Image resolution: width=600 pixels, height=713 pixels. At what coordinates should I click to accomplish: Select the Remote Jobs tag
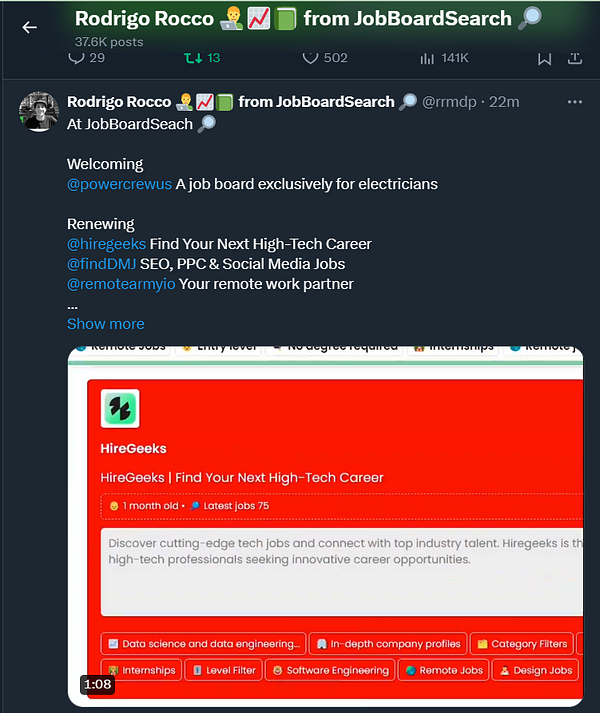[x=444, y=670]
